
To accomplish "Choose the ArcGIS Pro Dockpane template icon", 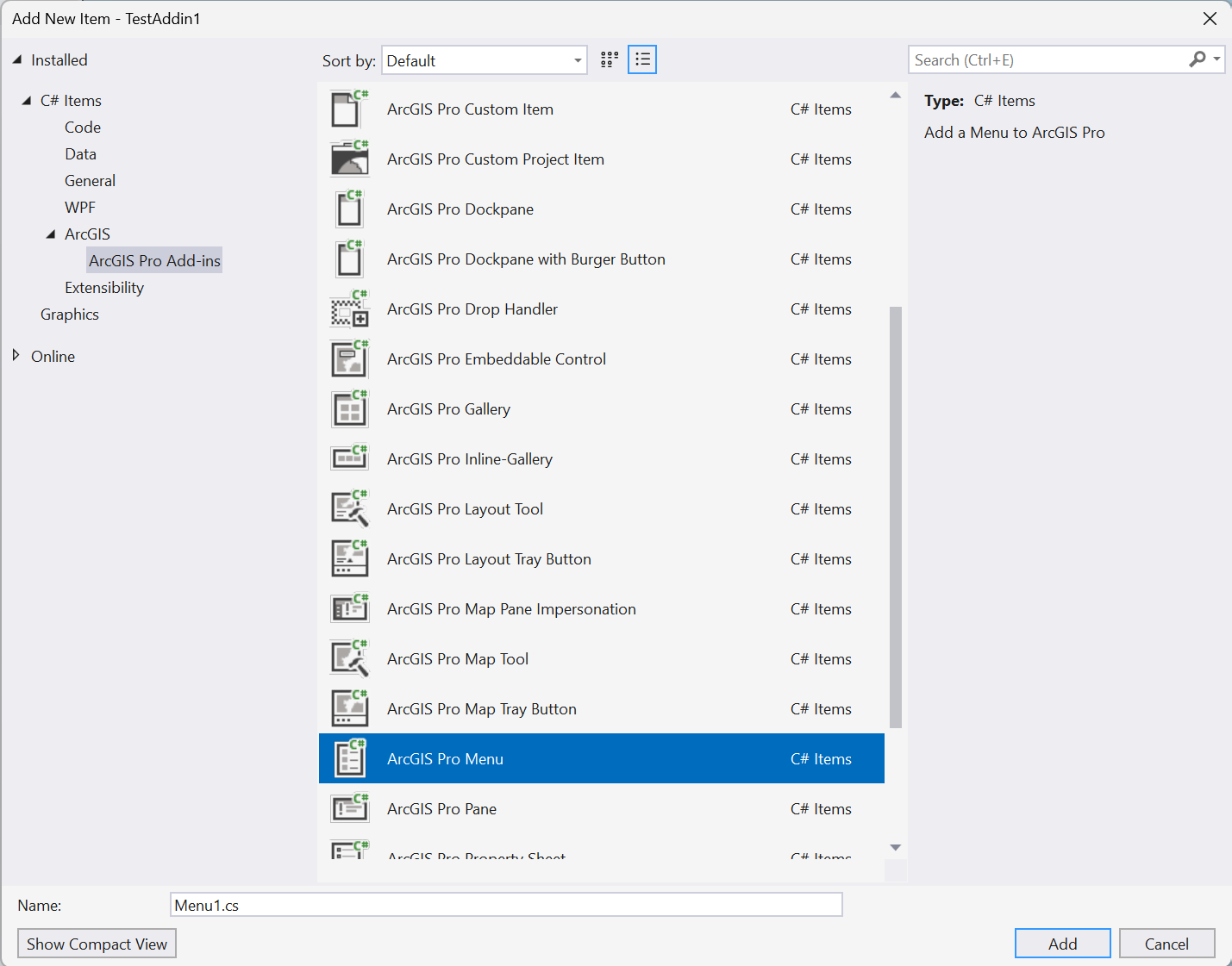I will 349,209.
